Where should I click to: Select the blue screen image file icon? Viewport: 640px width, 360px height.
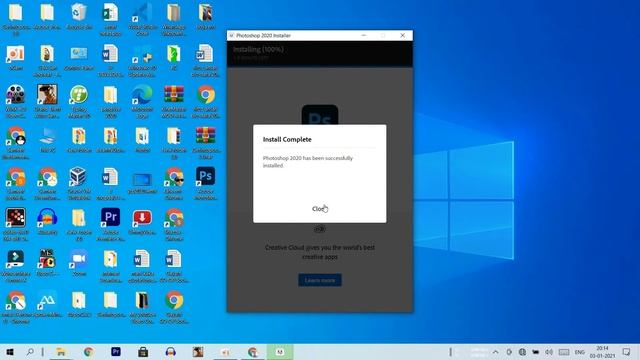(x=142, y=182)
